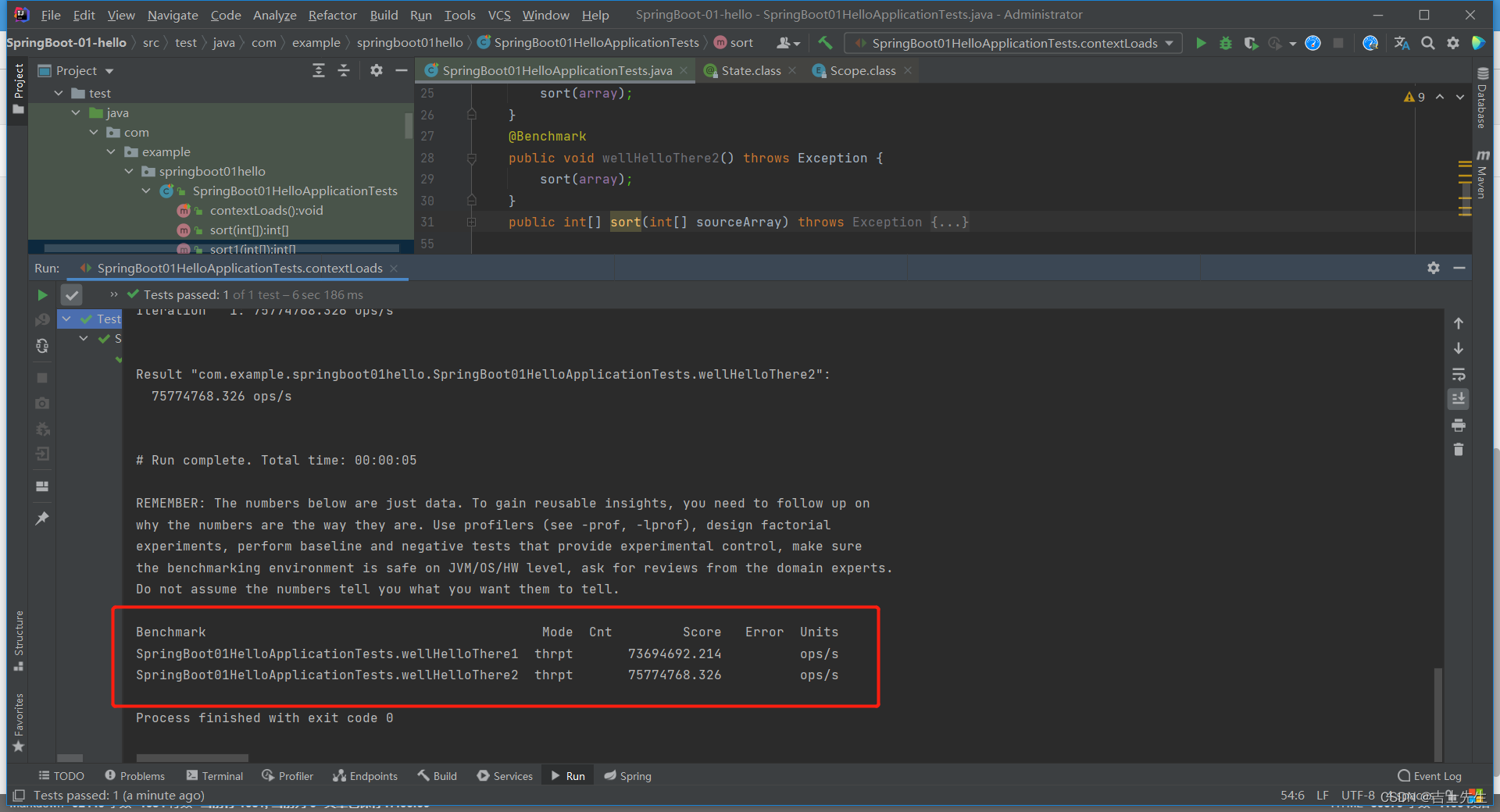The image size is (1500, 812).
Task: Expand all in Project panel
Action: click(x=319, y=71)
